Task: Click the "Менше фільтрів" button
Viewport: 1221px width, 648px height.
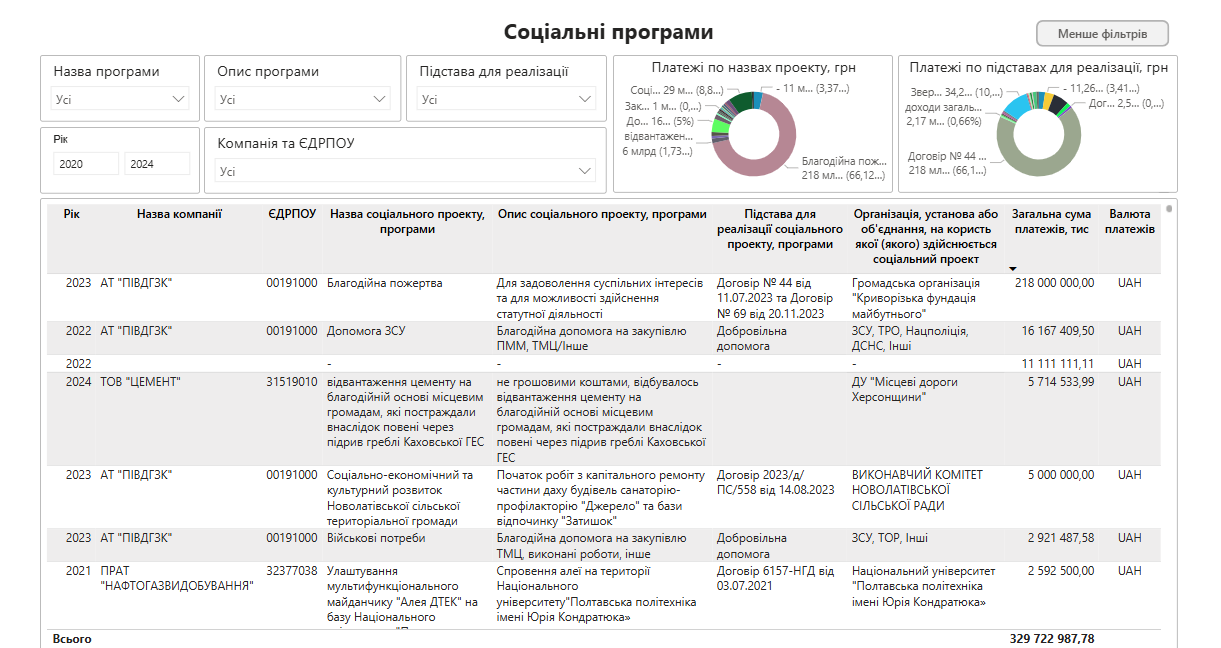Action: [x=1102, y=34]
